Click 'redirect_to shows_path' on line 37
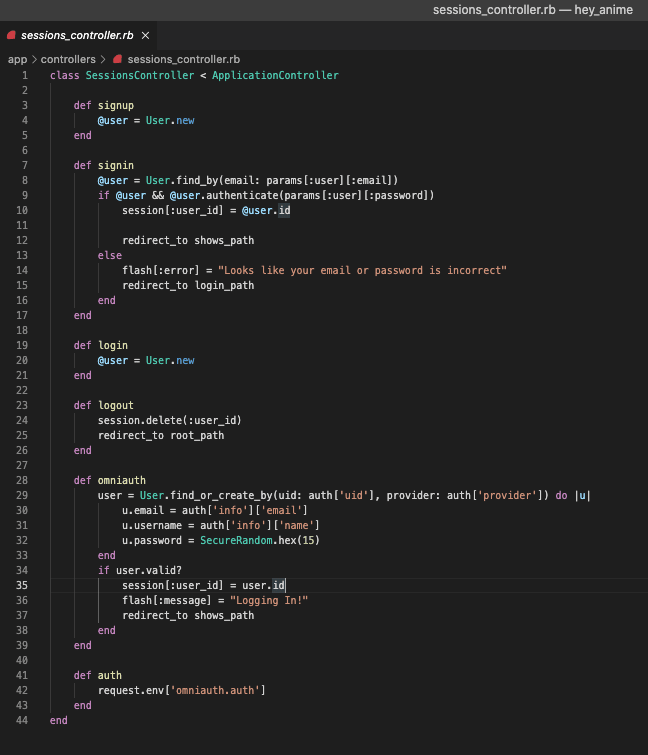 (188, 615)
